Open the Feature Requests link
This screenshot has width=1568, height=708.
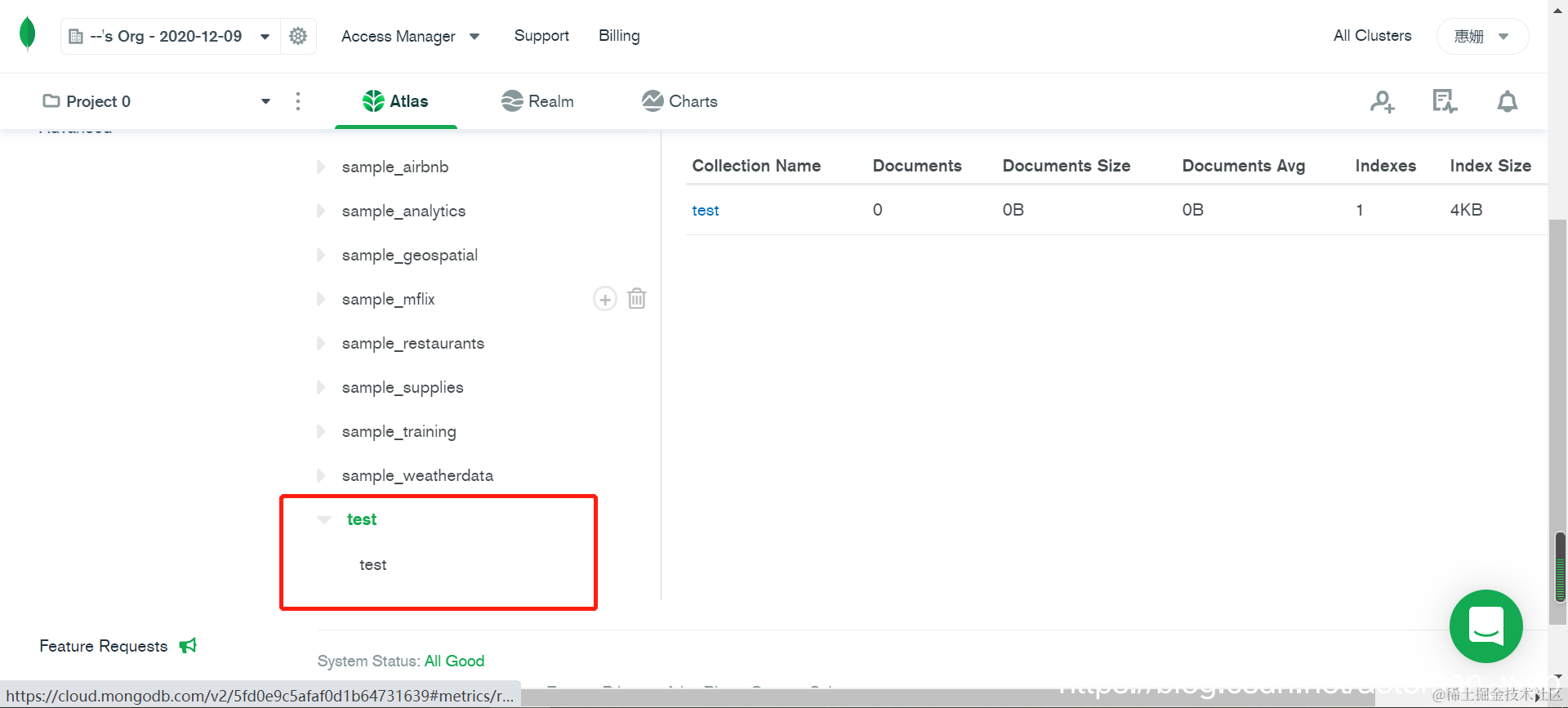(x=104, y=646)
